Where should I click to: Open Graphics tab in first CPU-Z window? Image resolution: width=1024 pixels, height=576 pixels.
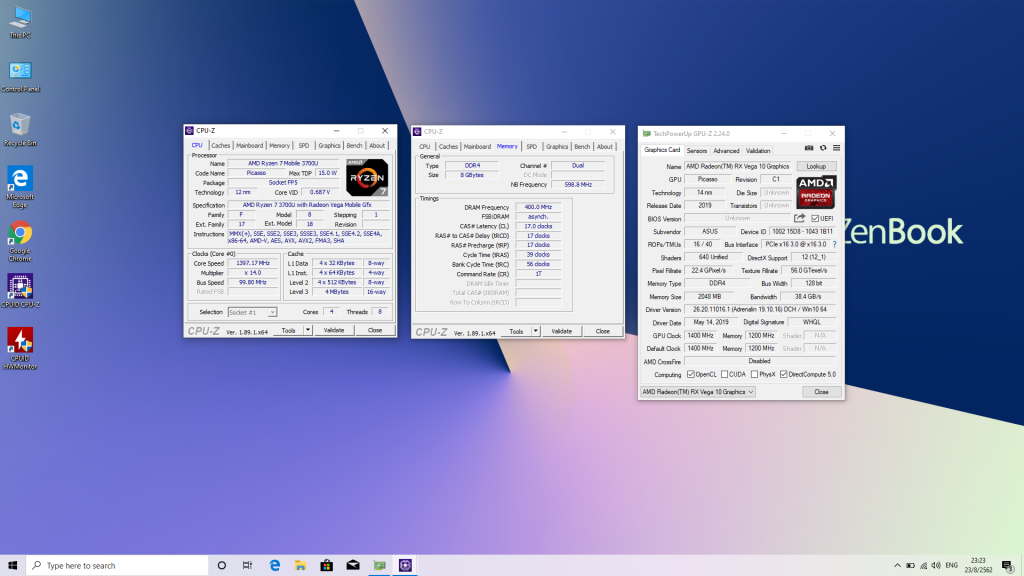click(329, 146)
